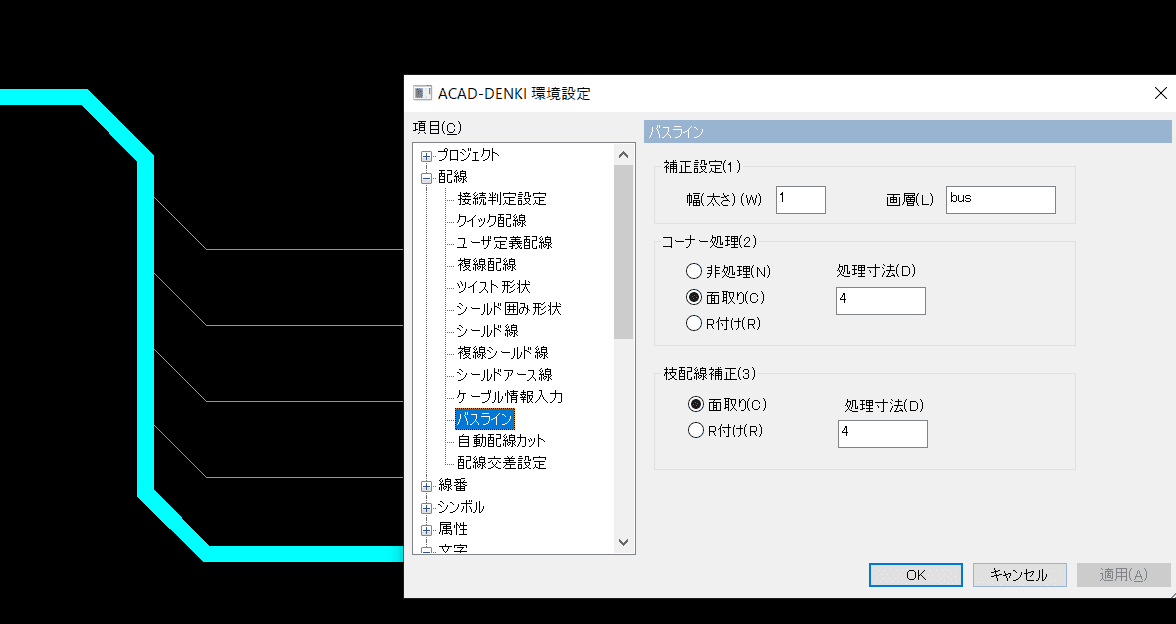Select the シンボル tree label
Viewport: 1176px width, 624px height.
[460, 507]
